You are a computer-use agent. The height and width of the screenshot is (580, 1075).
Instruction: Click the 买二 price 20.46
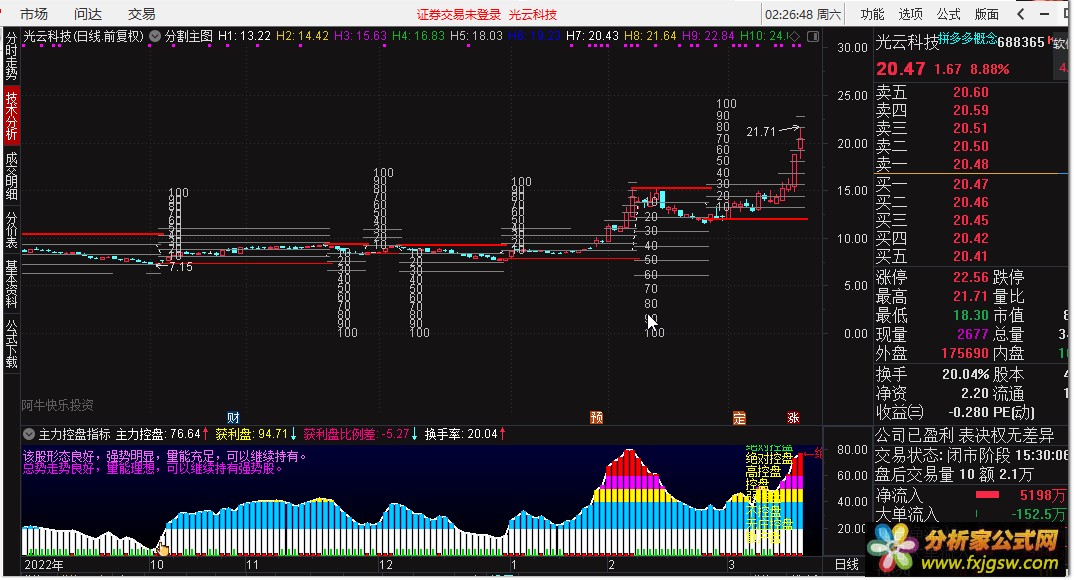click(970, 202)
